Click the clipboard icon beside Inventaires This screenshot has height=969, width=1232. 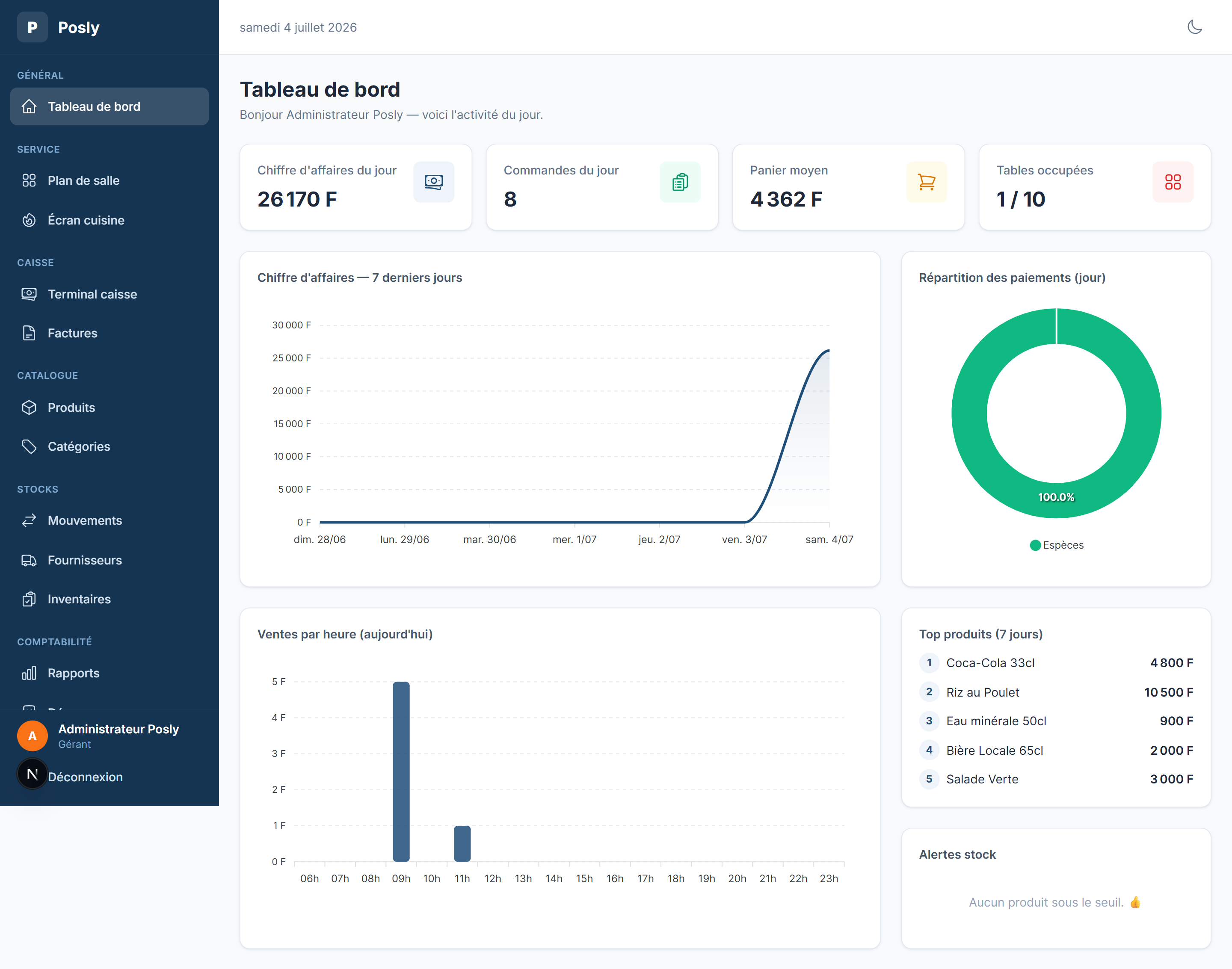29,599
